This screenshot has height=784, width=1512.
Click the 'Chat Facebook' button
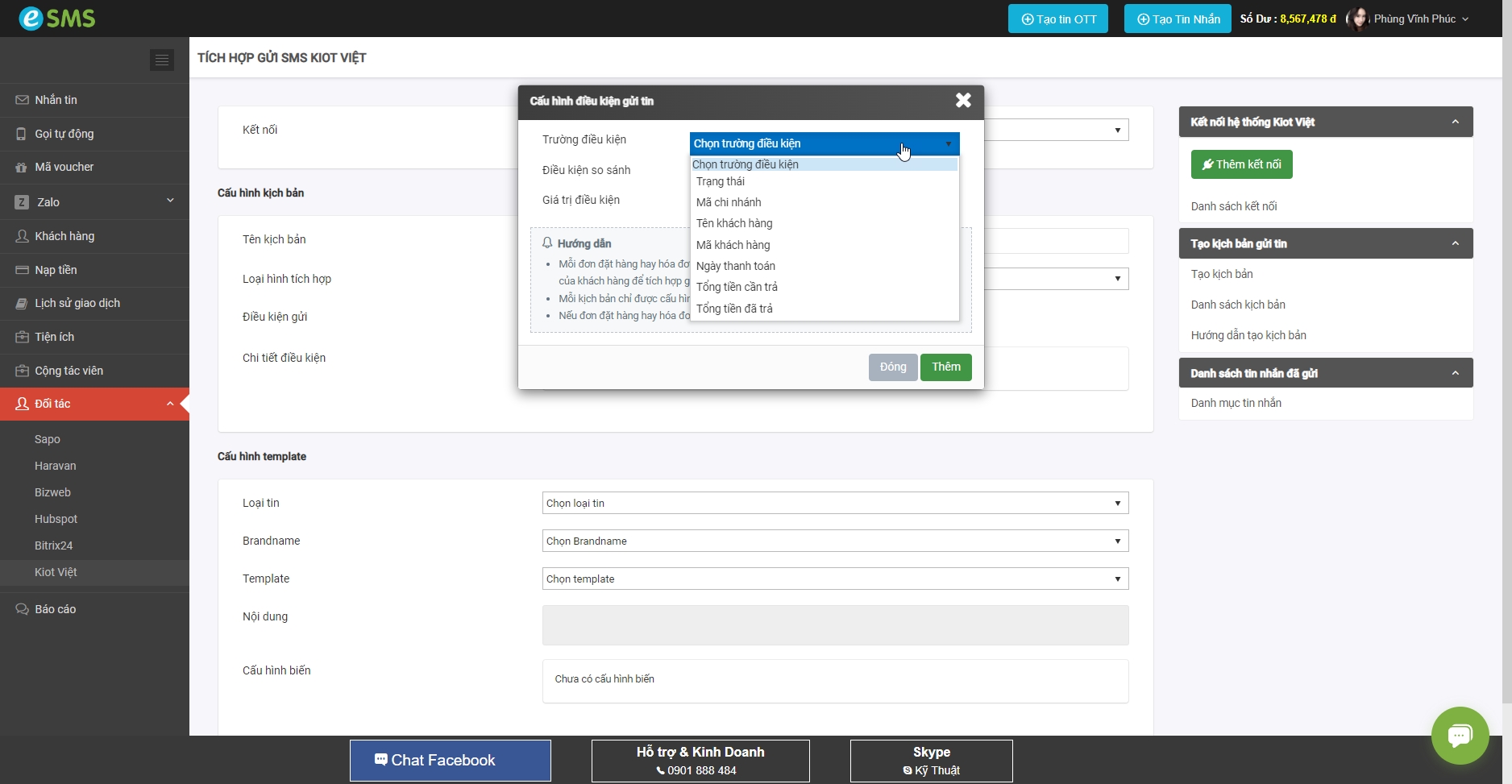click(x=450, y=760)
